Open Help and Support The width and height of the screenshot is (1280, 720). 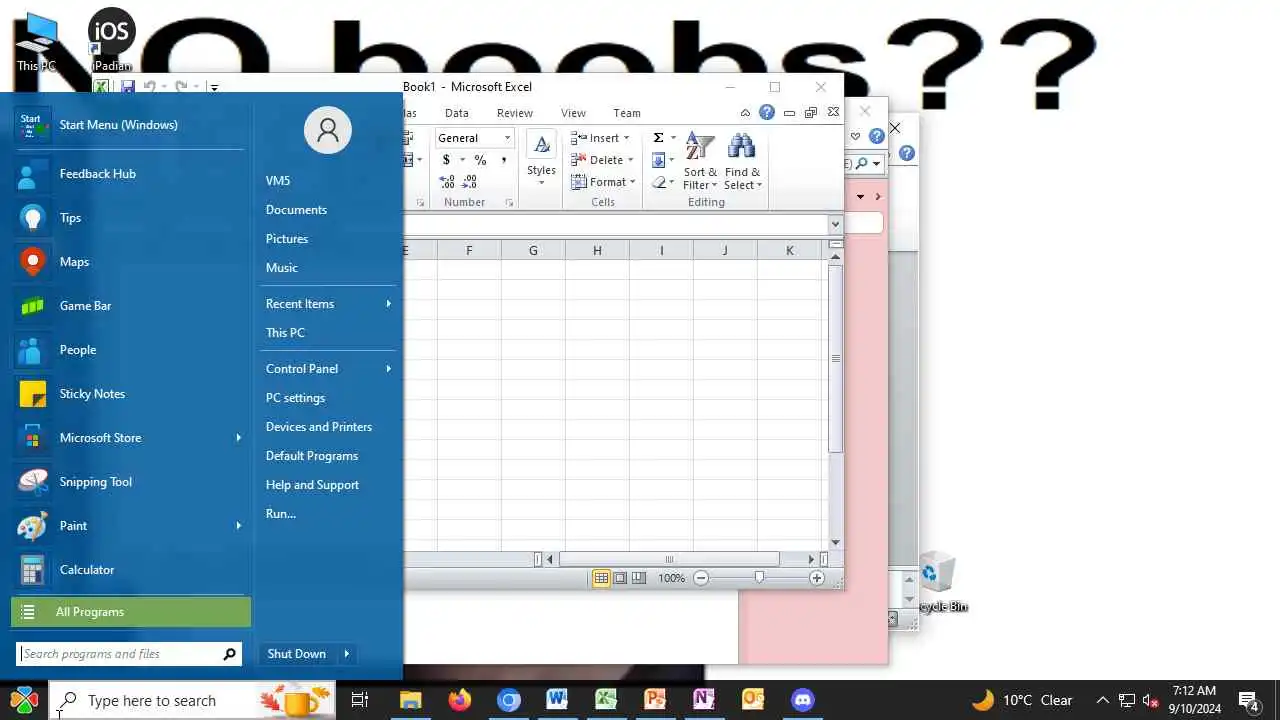tap(312, 485)
